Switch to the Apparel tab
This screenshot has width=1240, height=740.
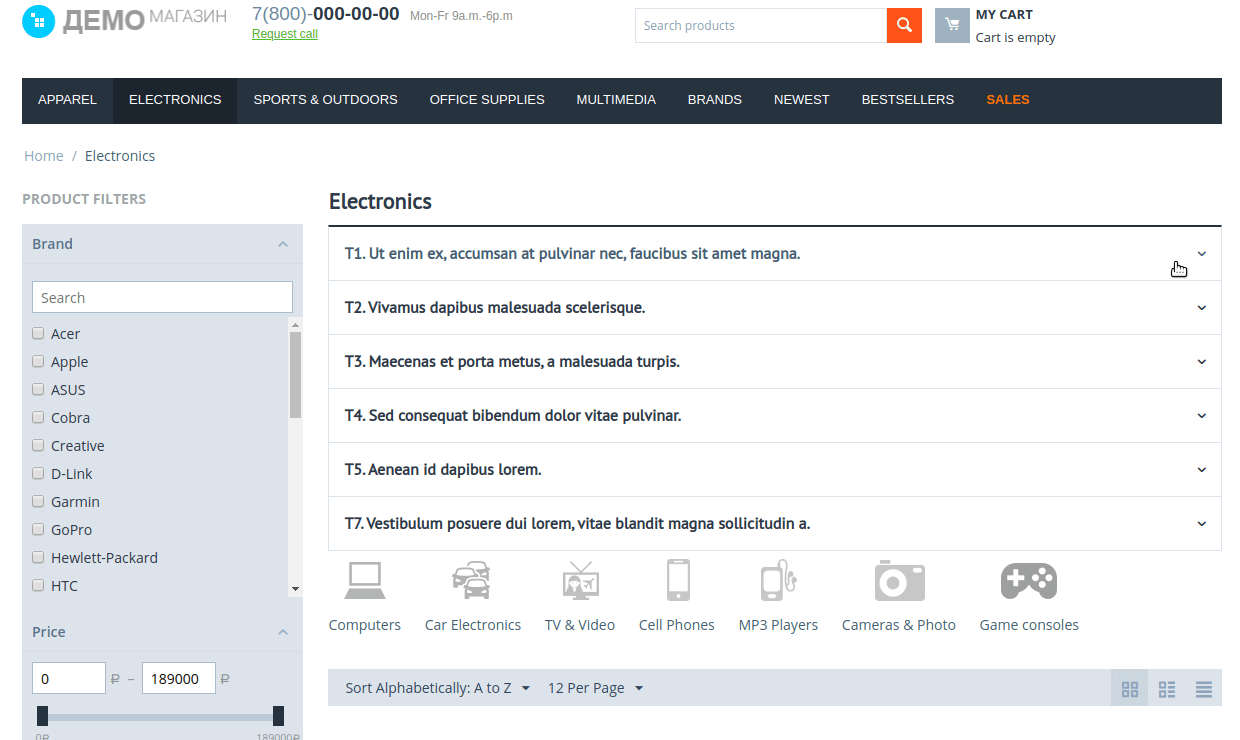point(67,100)
